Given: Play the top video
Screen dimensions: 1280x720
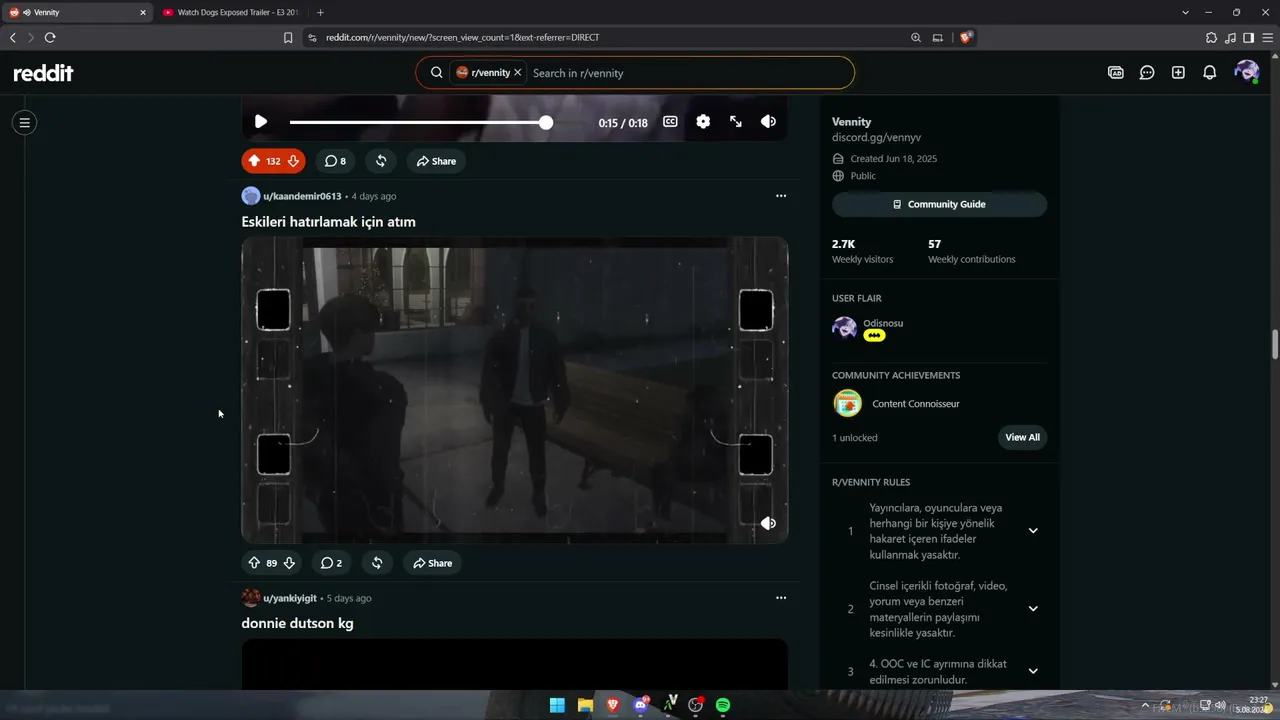Looking at the screenshot, I should (261, 122).
